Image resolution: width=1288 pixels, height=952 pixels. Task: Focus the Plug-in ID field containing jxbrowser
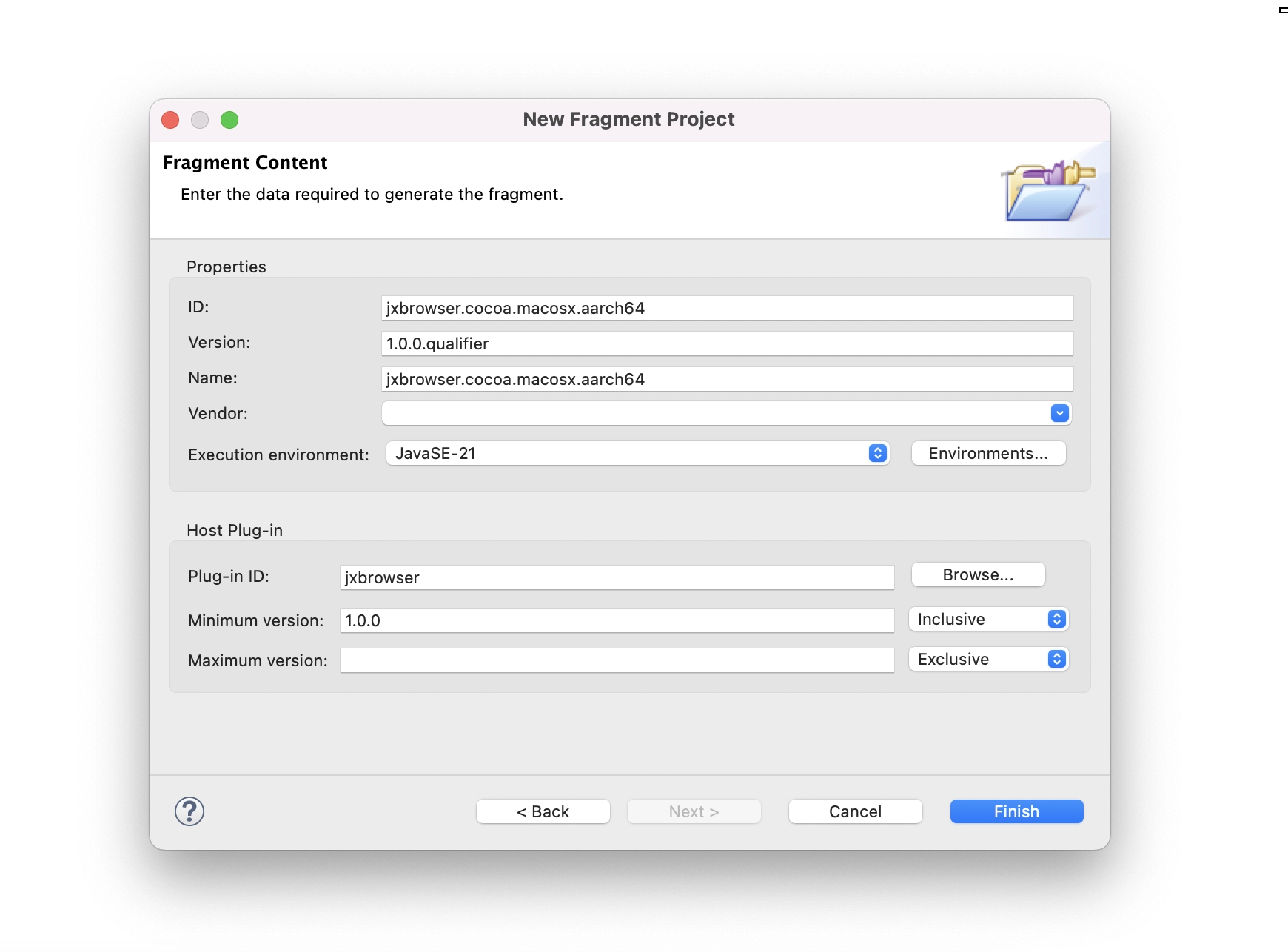[617, 577]
